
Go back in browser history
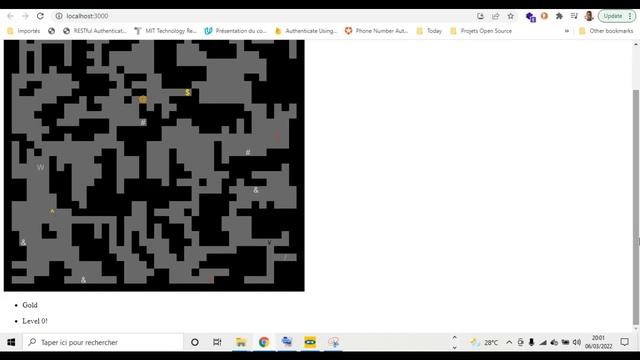point(11,16)
